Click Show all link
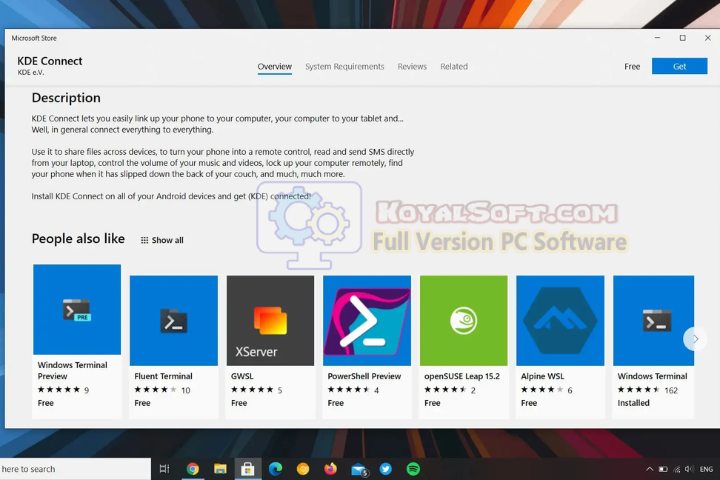Image resolution: width=720 pixels, height=480 pixels. click(x=162, y=240)
